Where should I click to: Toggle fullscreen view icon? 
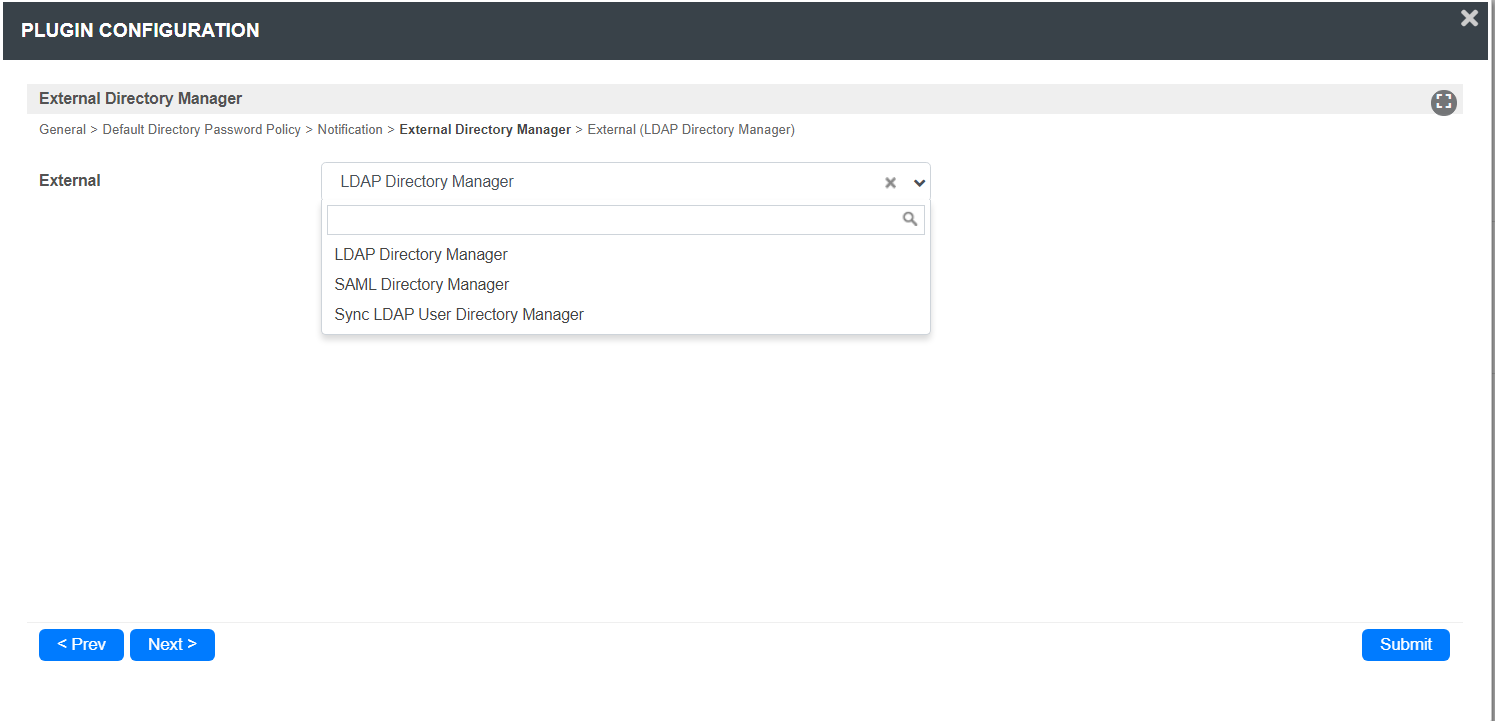coord(1443,102)
